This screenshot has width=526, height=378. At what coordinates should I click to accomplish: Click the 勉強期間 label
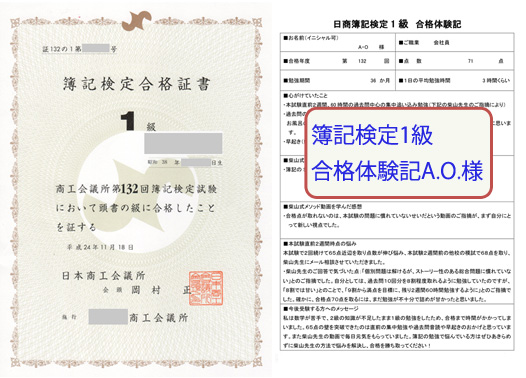pos(297,80)
